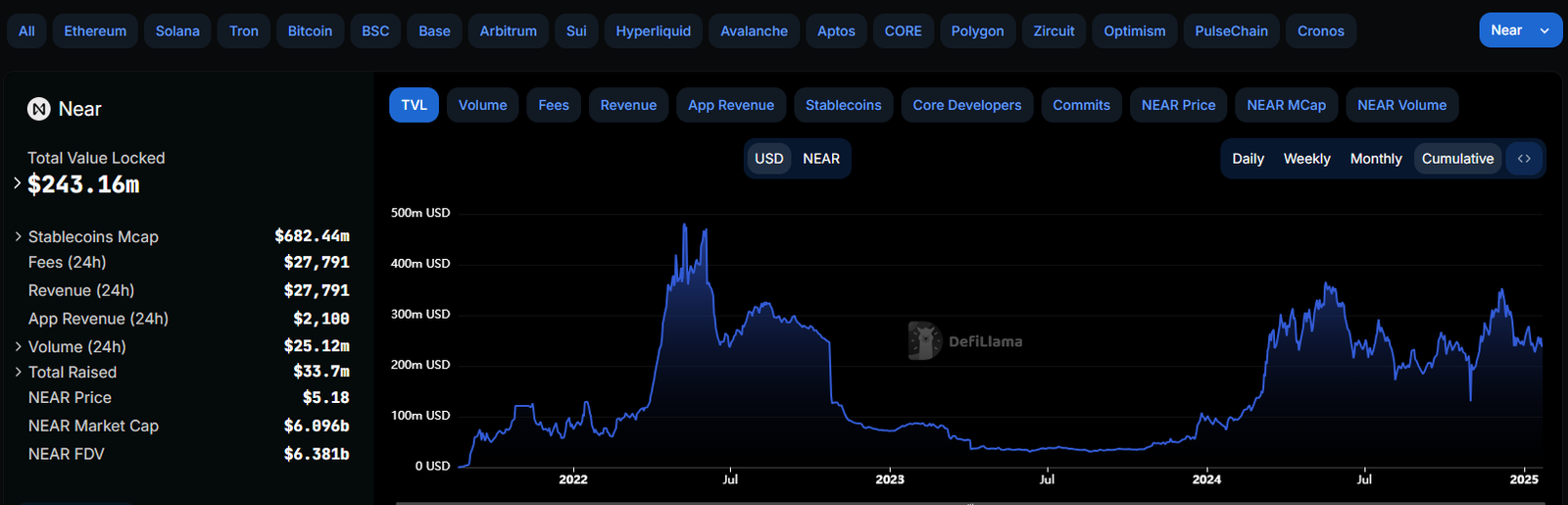This screenshot has height=505, width=1568.
Task: Click the Fees (24h) label
Action: click(x=67, y=262)
